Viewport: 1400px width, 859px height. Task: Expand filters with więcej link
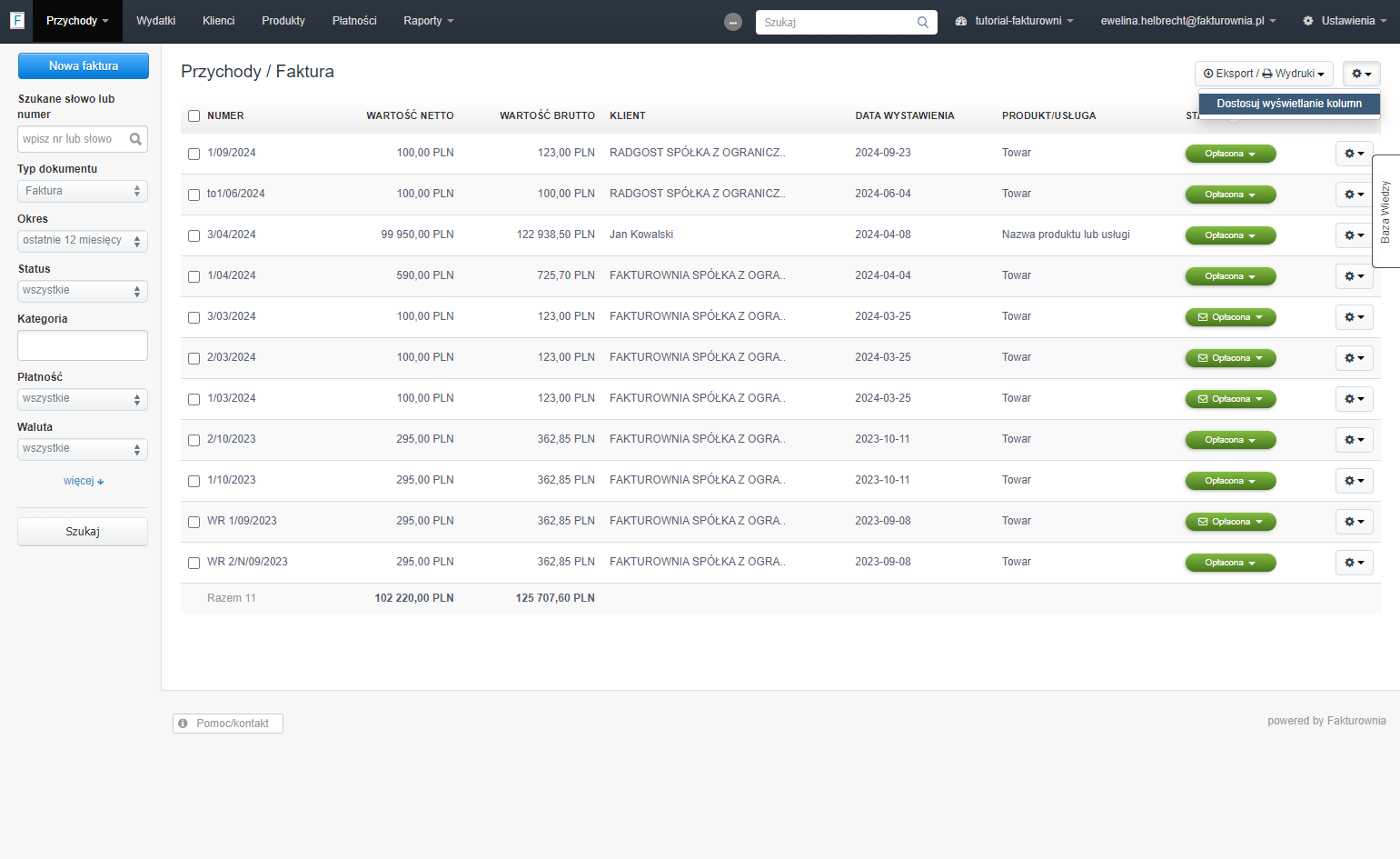[x=84, y=481]
